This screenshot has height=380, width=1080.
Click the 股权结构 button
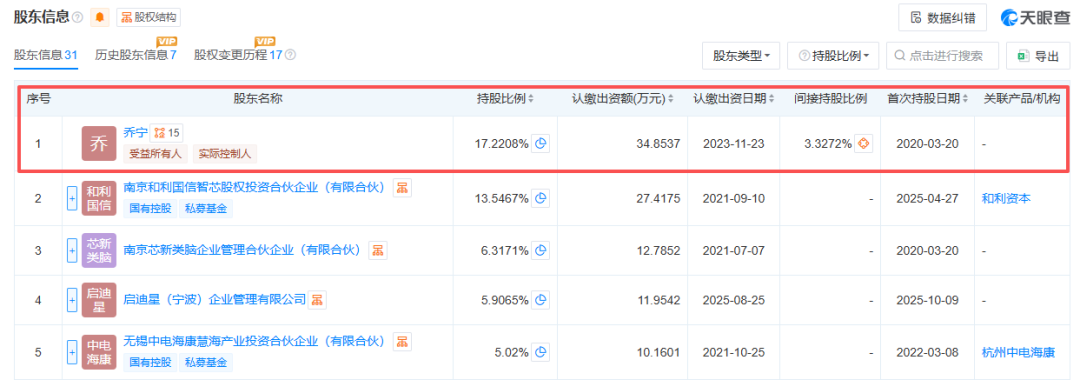[149, 17]
